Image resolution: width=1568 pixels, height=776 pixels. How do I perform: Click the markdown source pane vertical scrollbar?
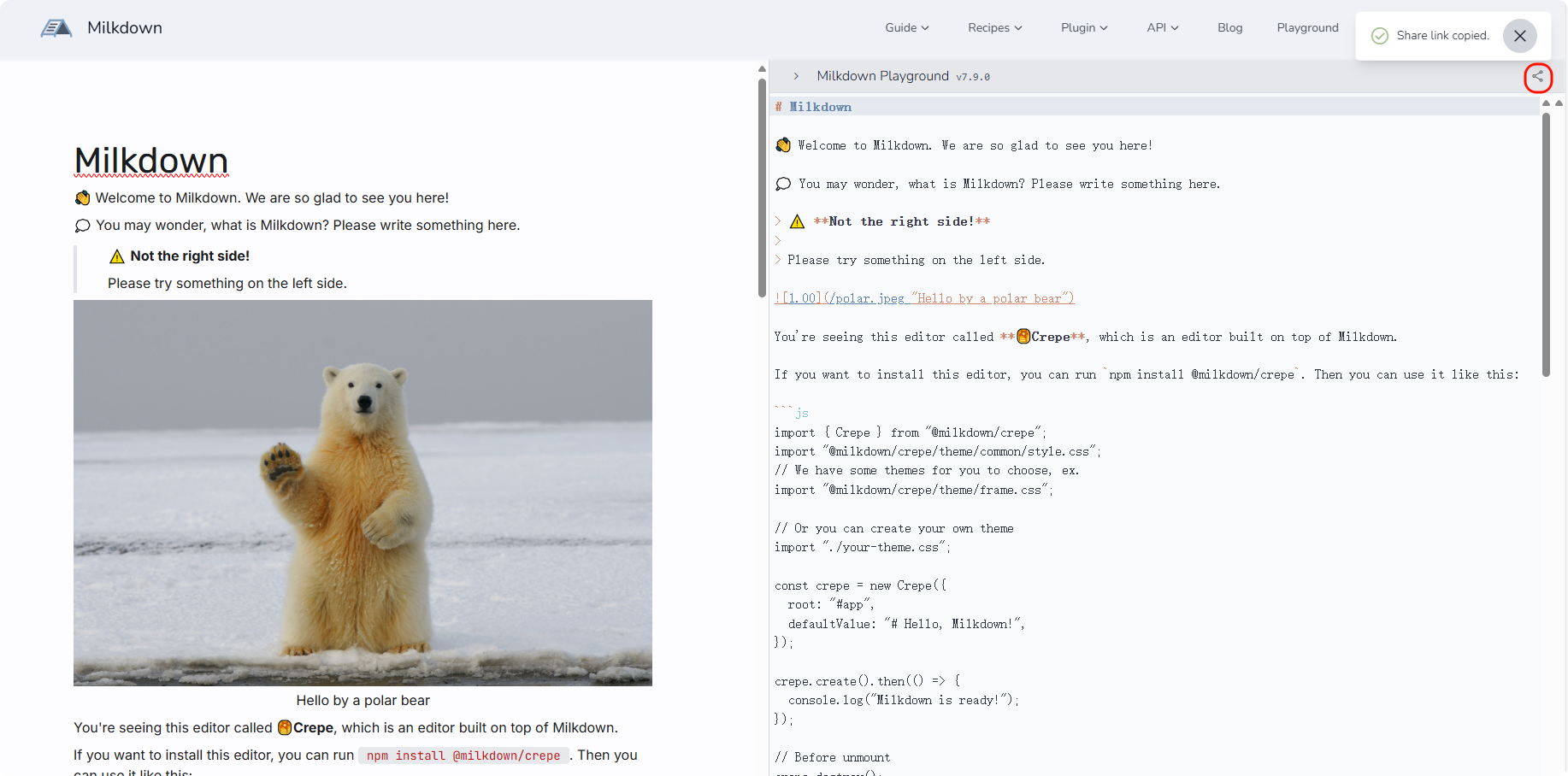click(x=1546, y=244)
